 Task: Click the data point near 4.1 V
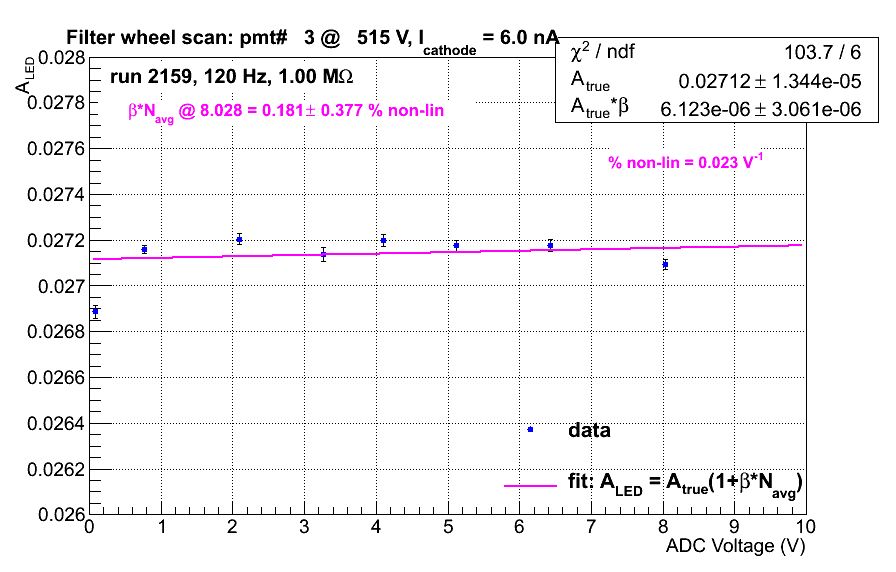383,241
